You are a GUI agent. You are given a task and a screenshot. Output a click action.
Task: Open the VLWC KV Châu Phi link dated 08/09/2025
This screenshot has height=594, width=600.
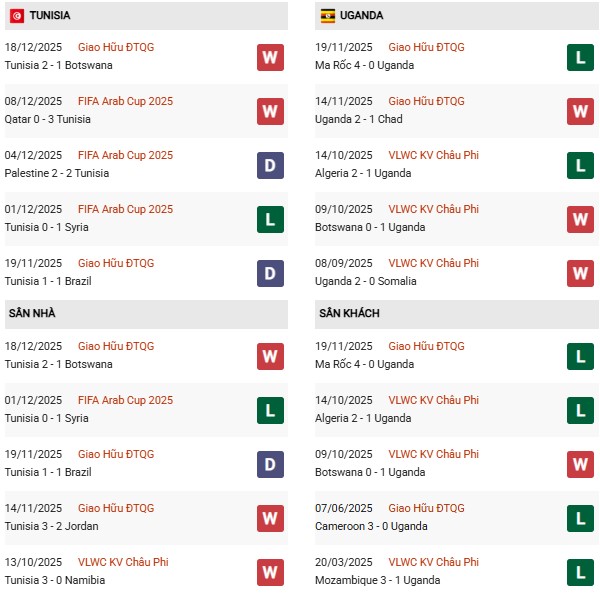point(433,263)
